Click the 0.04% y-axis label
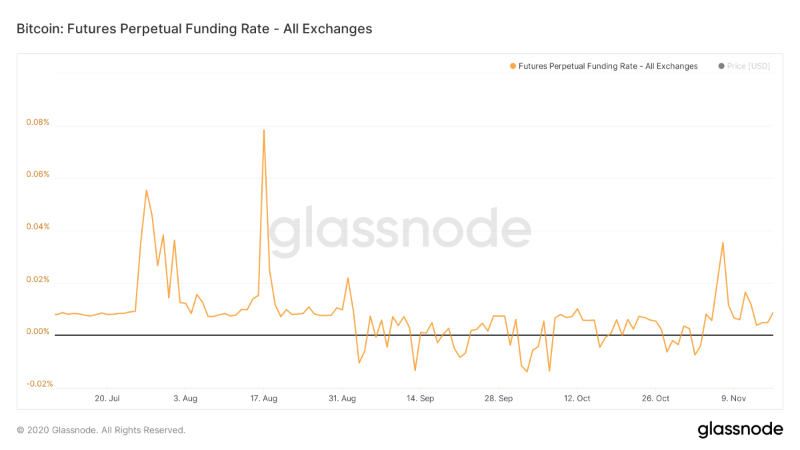This screenshot has width=800, height=450. 37,227
